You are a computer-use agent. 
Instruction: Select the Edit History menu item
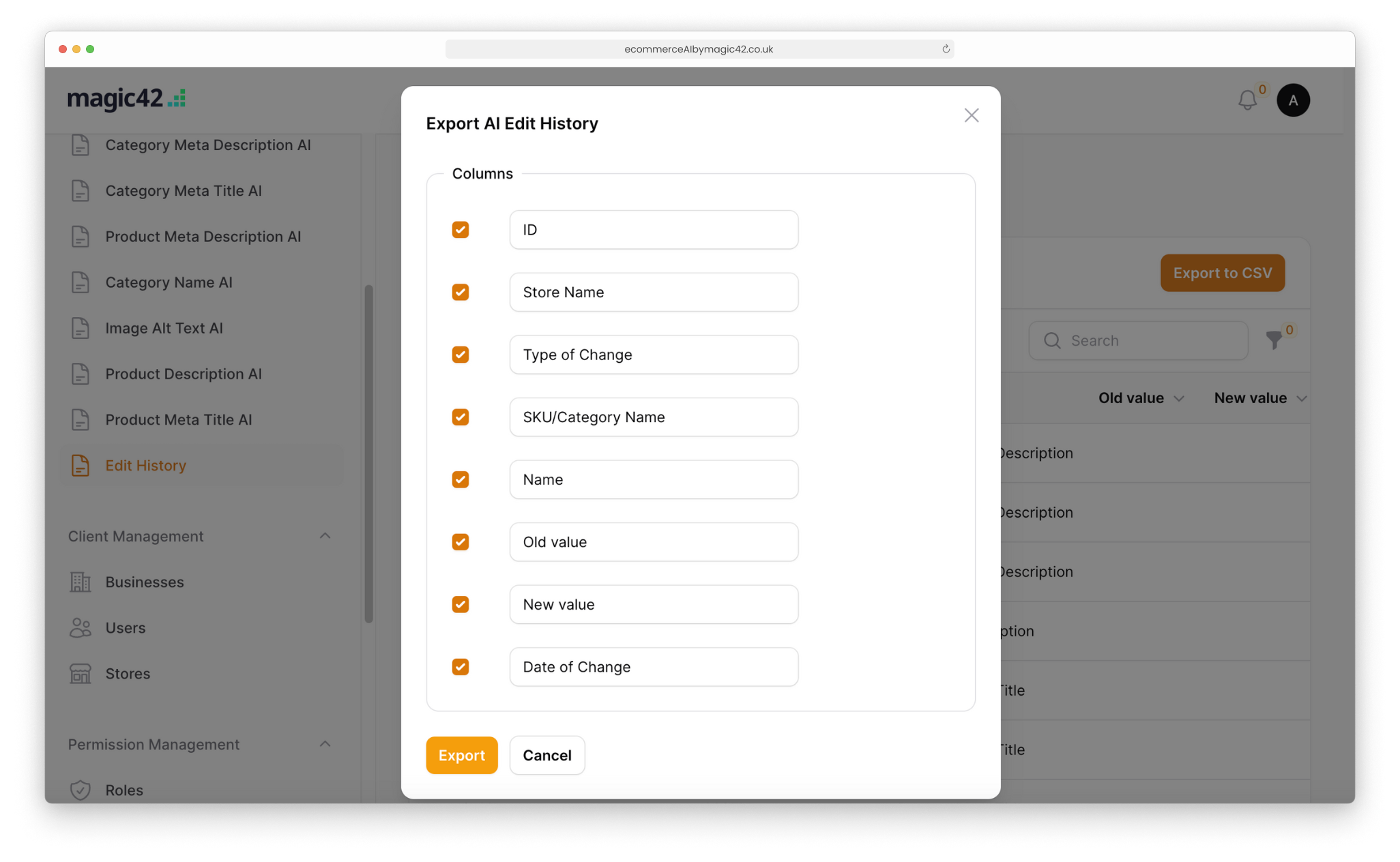pyautogui.click(x=146, y=464)
